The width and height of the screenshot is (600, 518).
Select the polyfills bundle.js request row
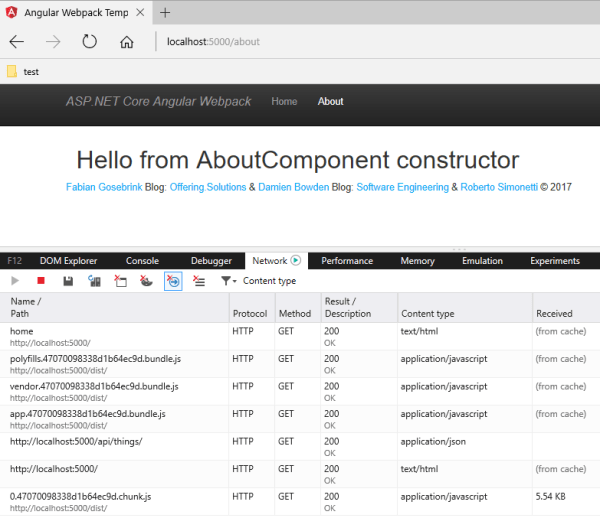click(x=300, y=364)
